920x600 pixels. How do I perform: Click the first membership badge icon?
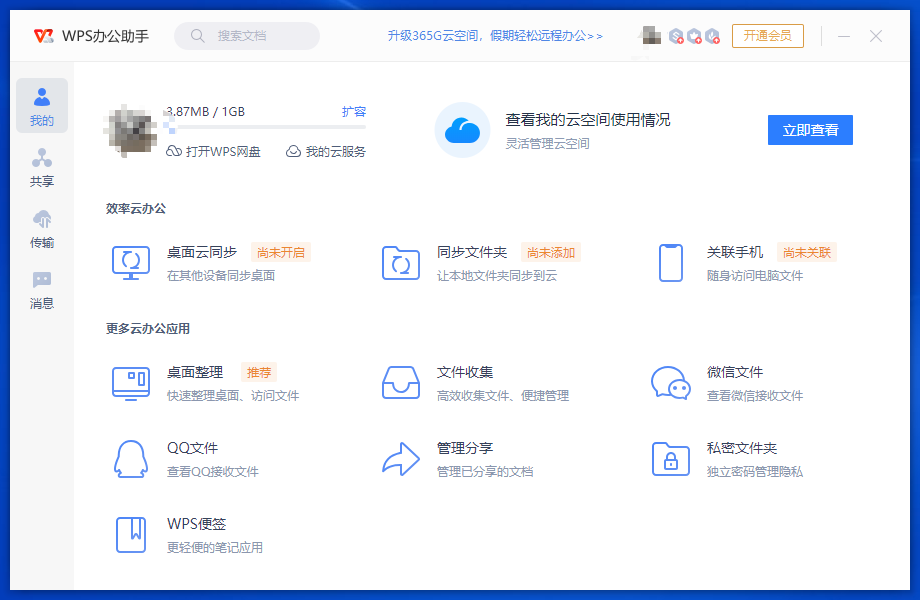(x=676, y=36)
